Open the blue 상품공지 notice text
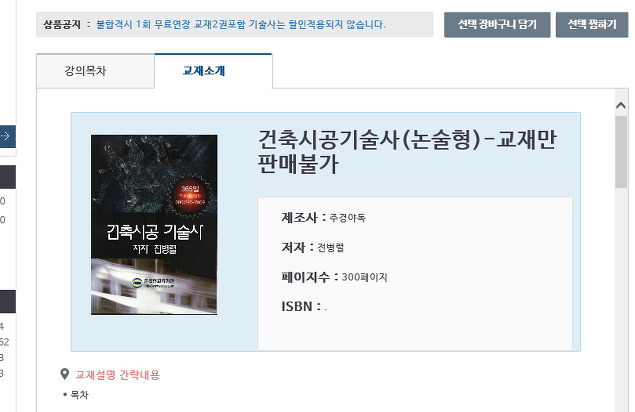635x412 pixels. (241, 24)
